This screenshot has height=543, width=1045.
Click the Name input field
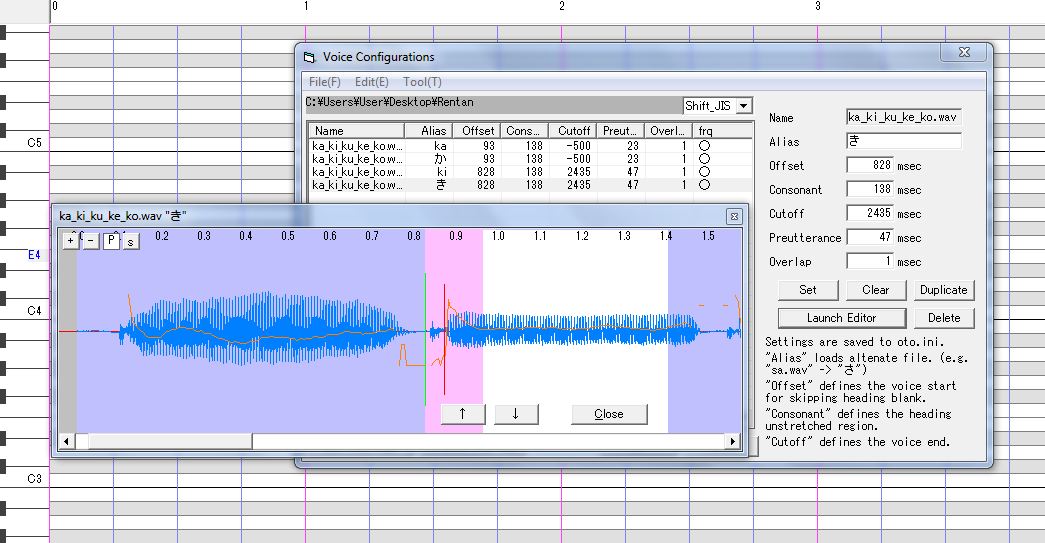(x=904, y=117)
